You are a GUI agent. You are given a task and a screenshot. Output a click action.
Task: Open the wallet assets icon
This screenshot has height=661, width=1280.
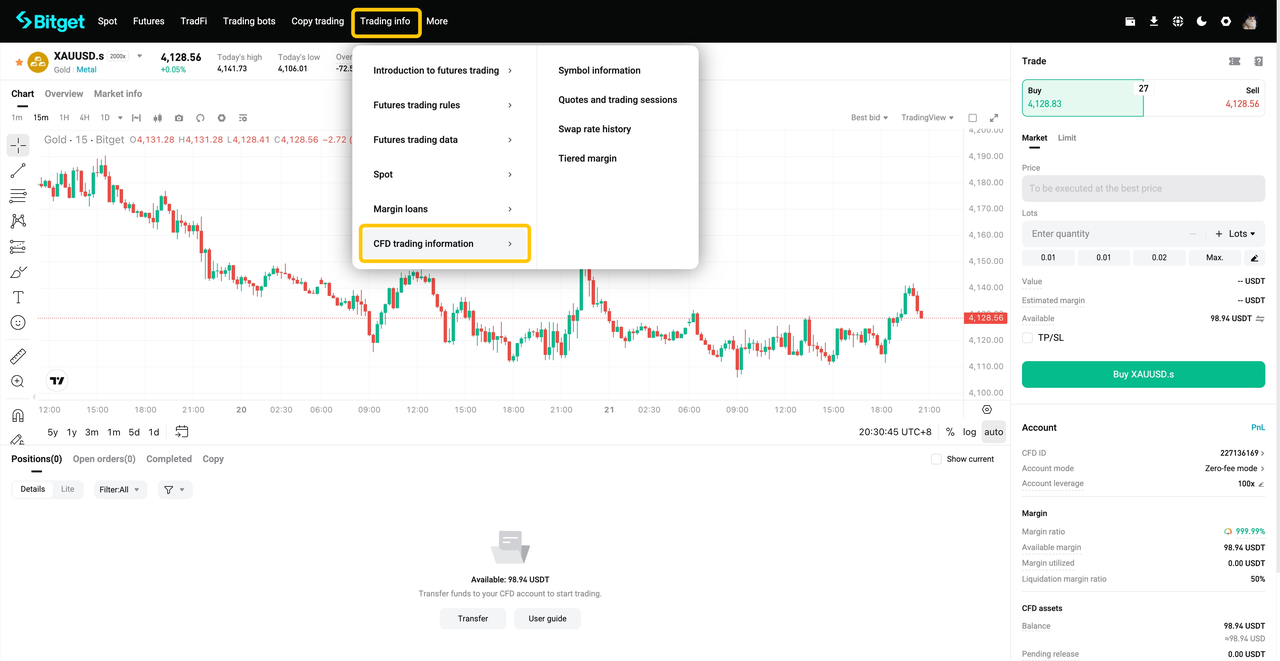[x=1130, y=21]
